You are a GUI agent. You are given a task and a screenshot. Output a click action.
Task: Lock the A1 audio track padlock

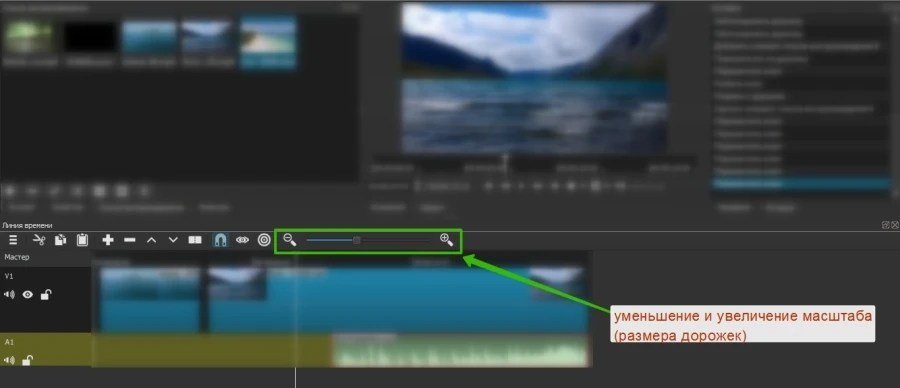tap(27, 360)
